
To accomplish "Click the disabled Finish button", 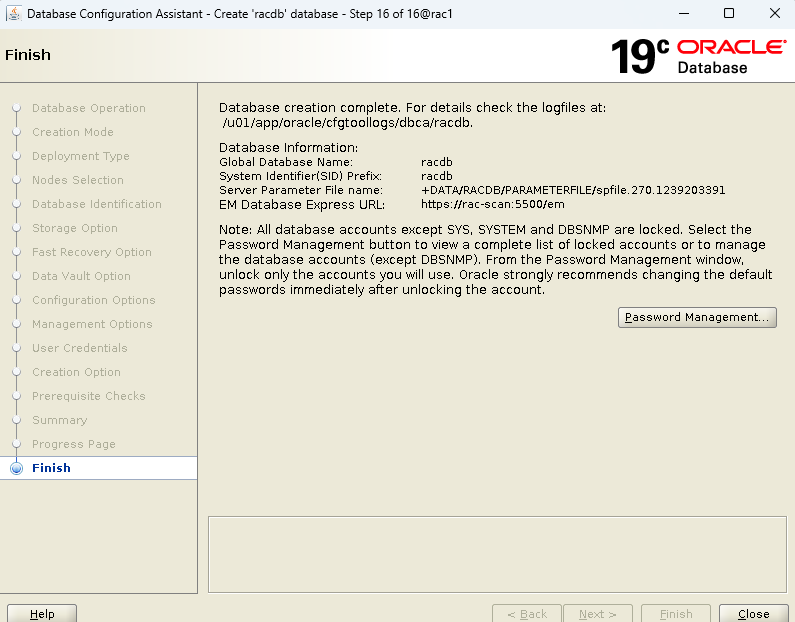I will pos(676,613).
